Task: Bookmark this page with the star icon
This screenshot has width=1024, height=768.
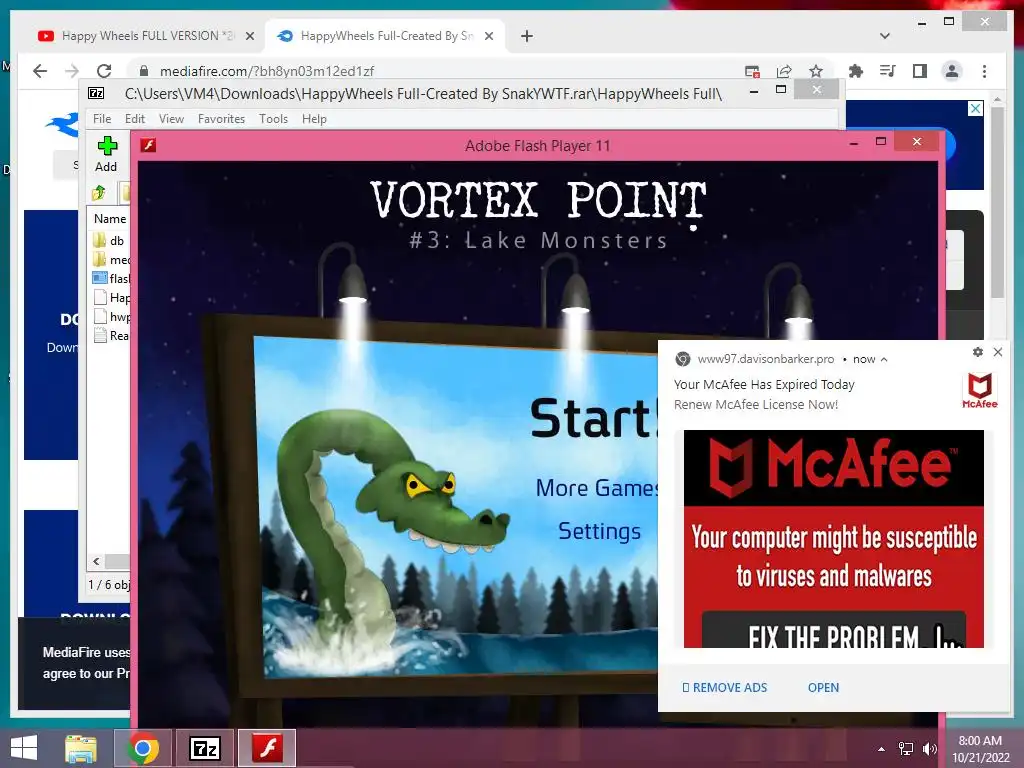Action: point(816,71)
